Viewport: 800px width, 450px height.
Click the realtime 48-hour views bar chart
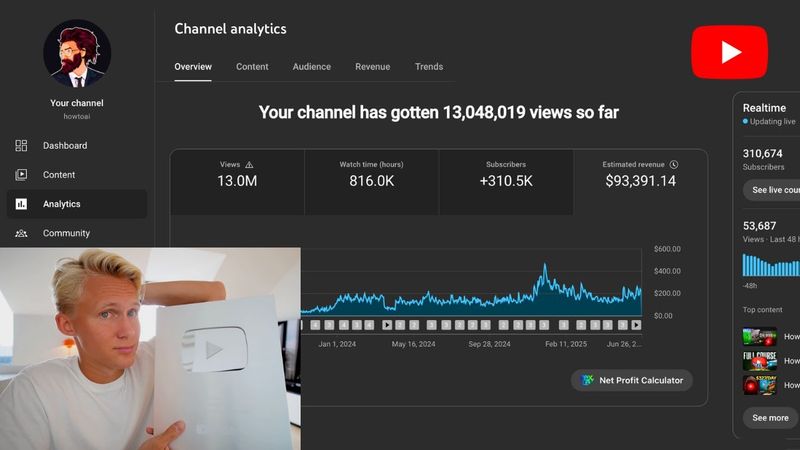click(771, 265)
